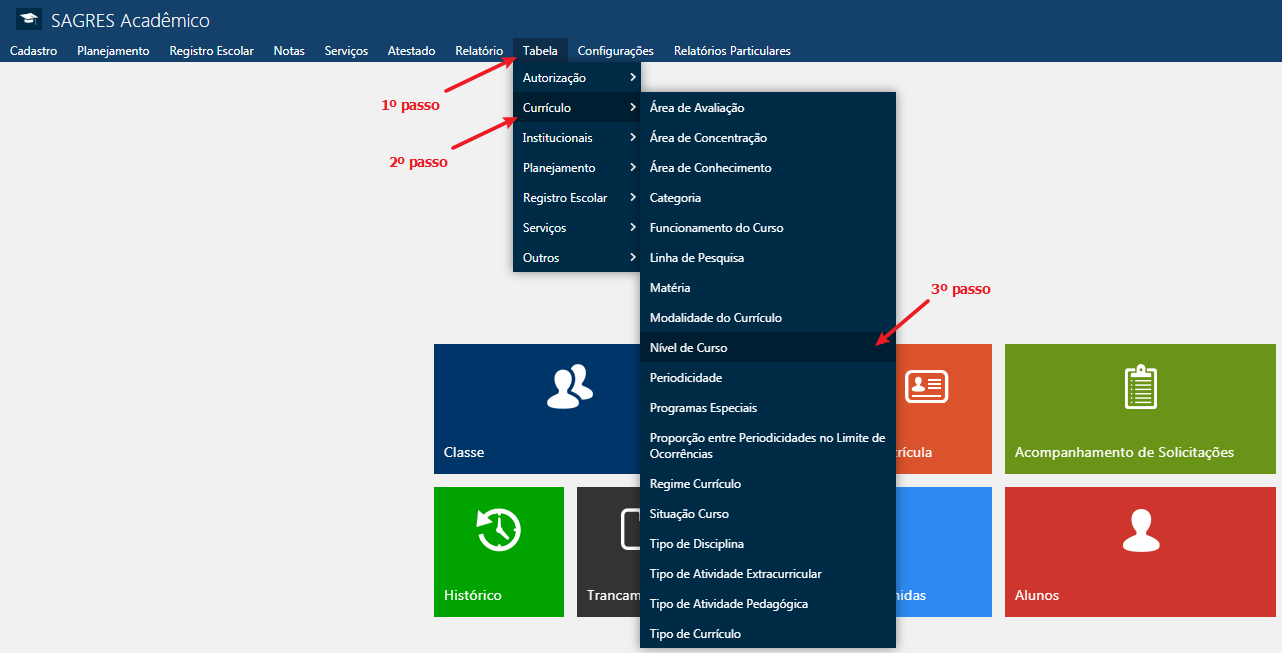Screen dimensions: 1282x653
Task: Expand the Autorização submenu arrow
Action: tap(632, 78)
